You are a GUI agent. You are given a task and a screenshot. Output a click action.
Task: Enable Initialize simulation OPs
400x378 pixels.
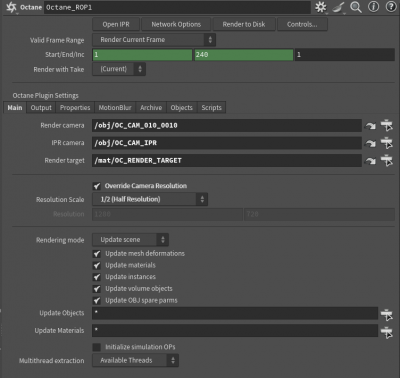click(x=97, y=347)
